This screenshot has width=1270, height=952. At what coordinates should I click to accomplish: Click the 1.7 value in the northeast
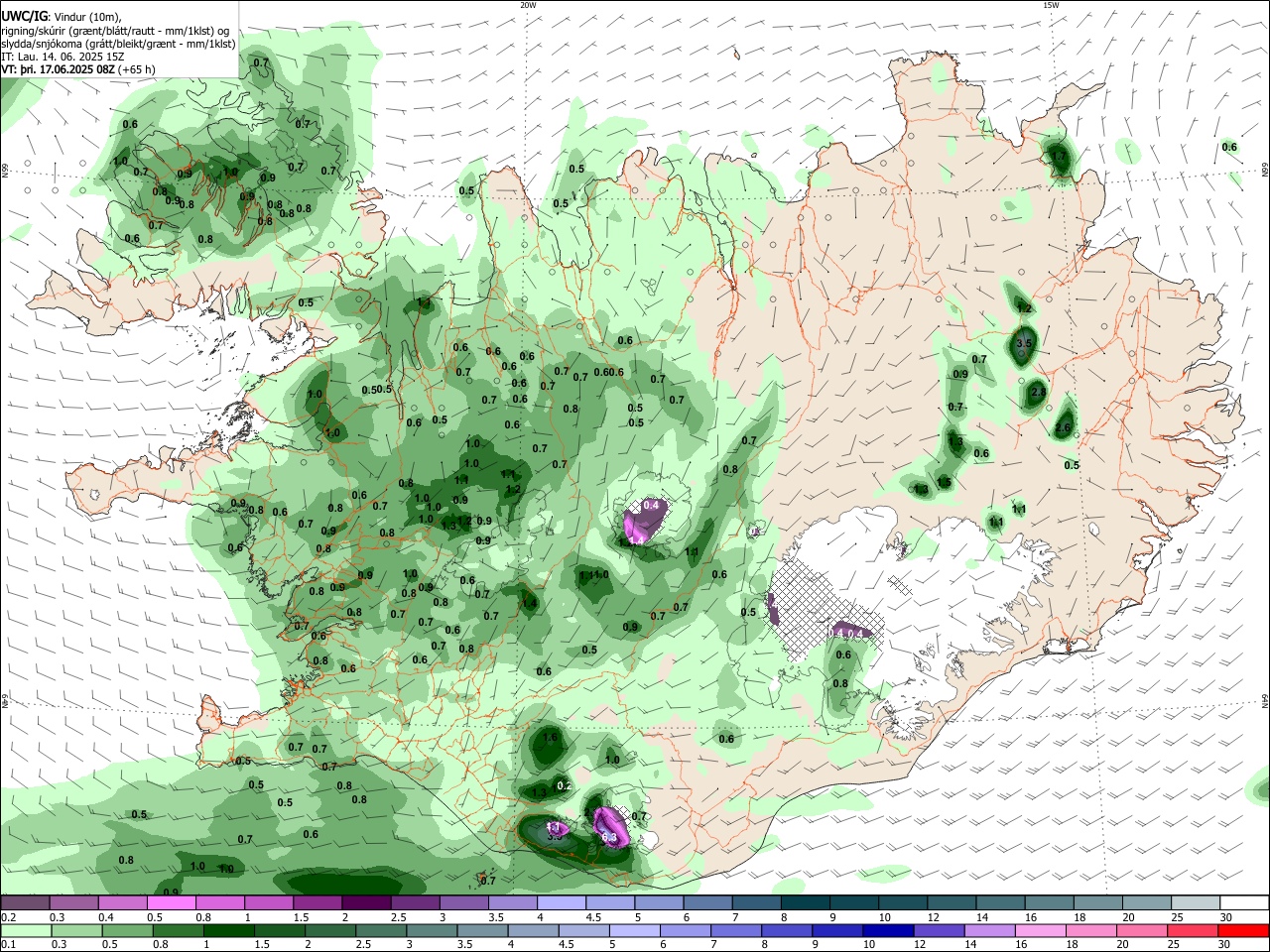point(1059,157)
